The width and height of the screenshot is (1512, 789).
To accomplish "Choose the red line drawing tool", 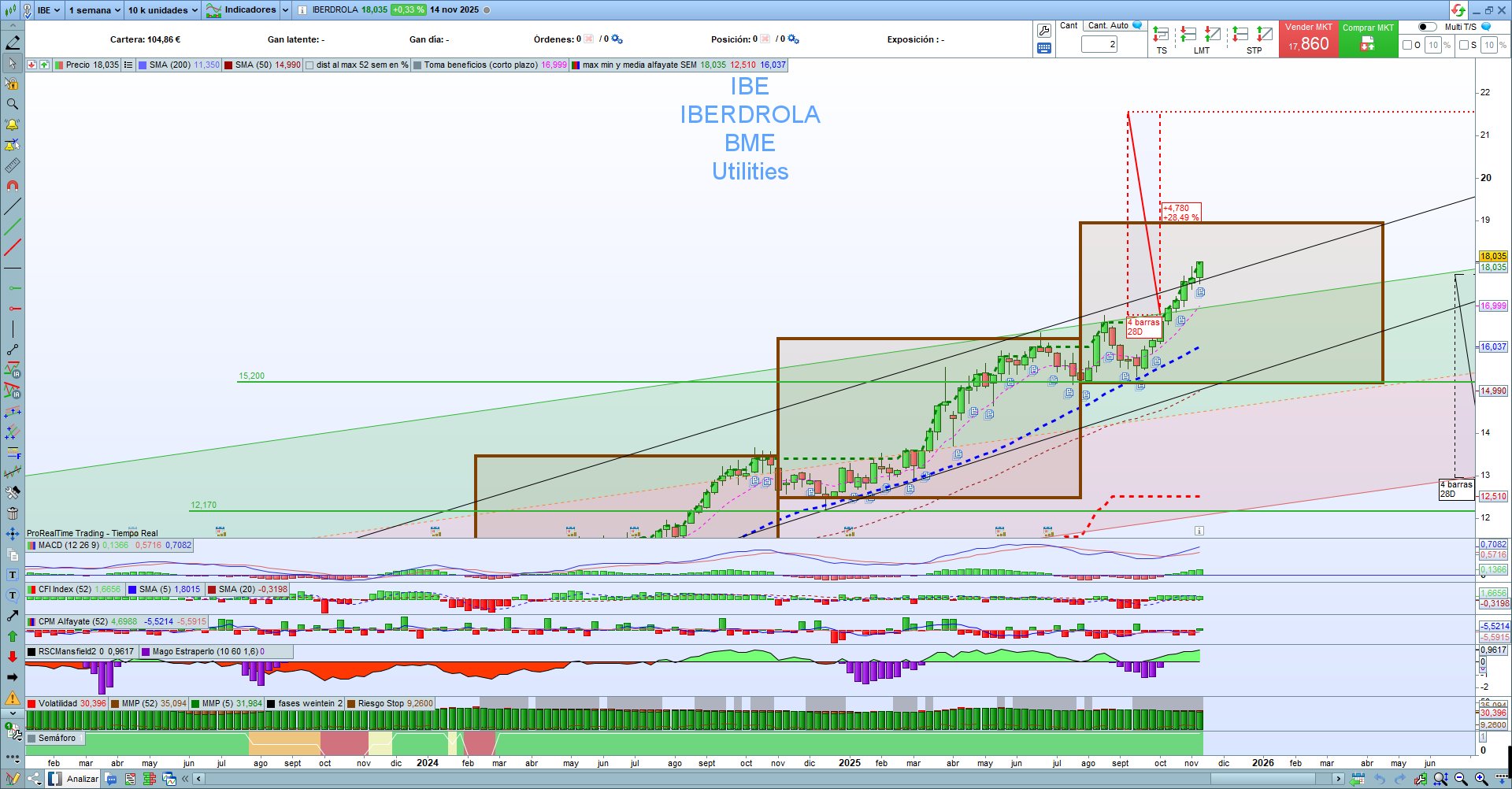I will point(13,248).
